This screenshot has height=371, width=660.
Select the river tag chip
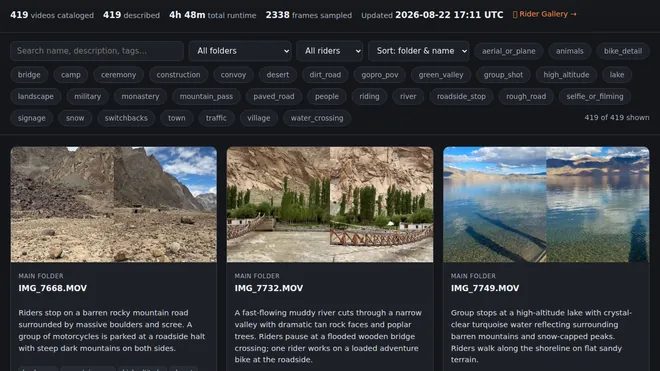click(408, 96)
